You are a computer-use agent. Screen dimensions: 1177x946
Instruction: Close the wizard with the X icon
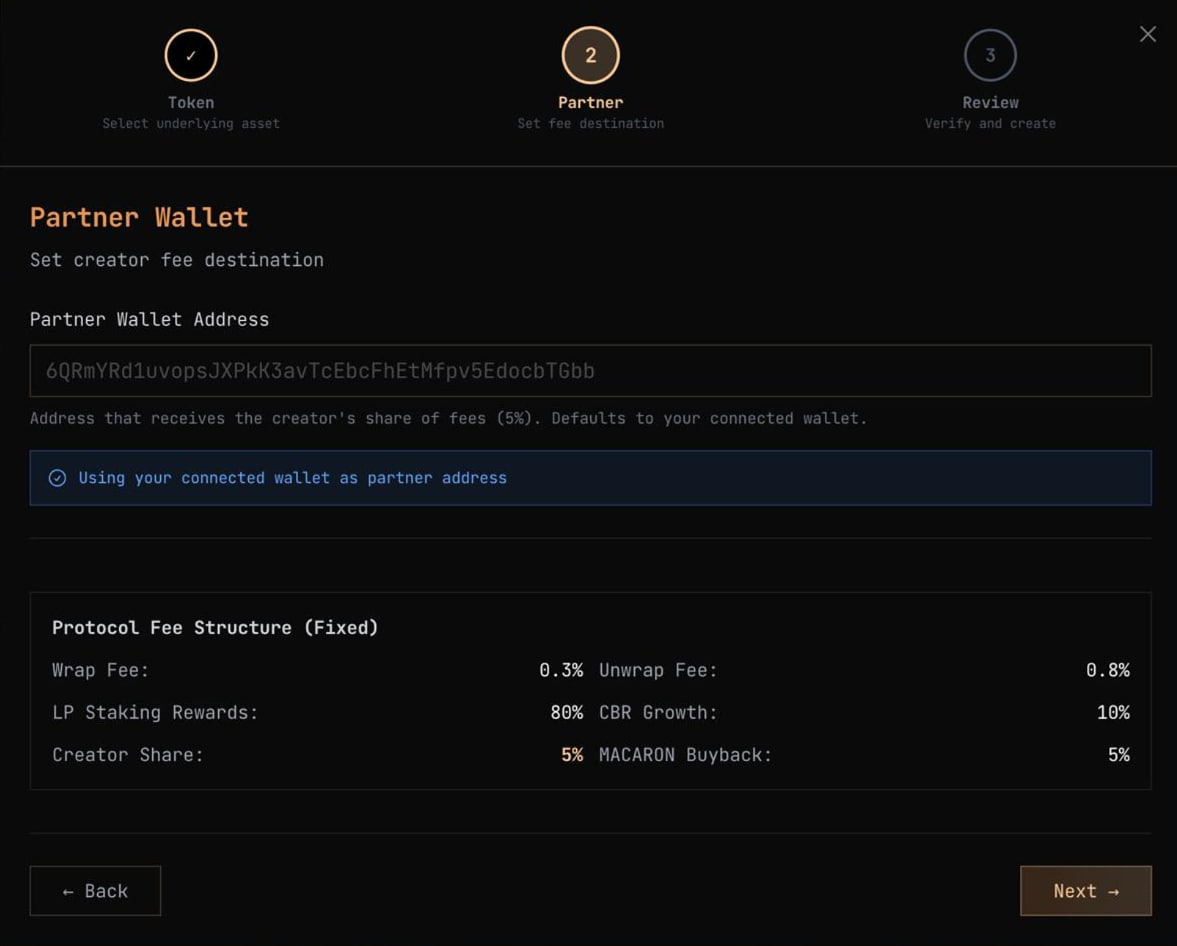coord(1147,35)
